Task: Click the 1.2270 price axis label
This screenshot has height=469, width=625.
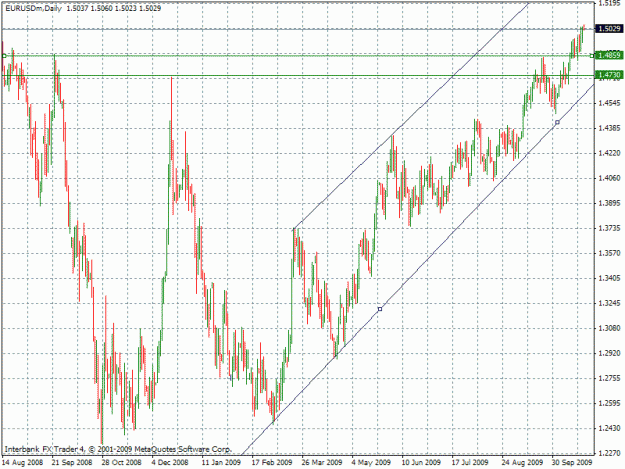Action: [x=609, y=453]
